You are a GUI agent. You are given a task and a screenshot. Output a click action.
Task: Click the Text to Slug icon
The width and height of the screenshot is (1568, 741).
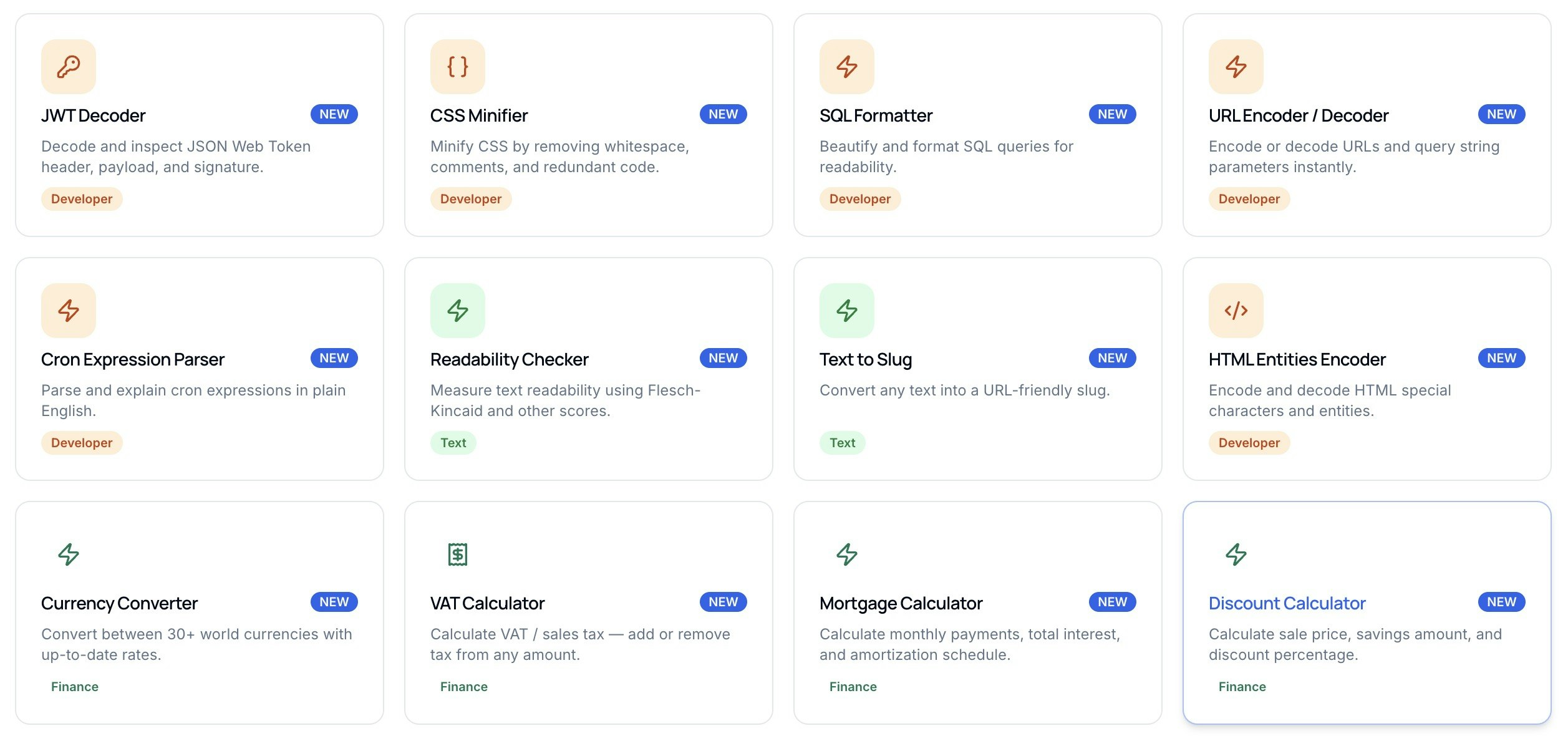[x=847, y=310]
